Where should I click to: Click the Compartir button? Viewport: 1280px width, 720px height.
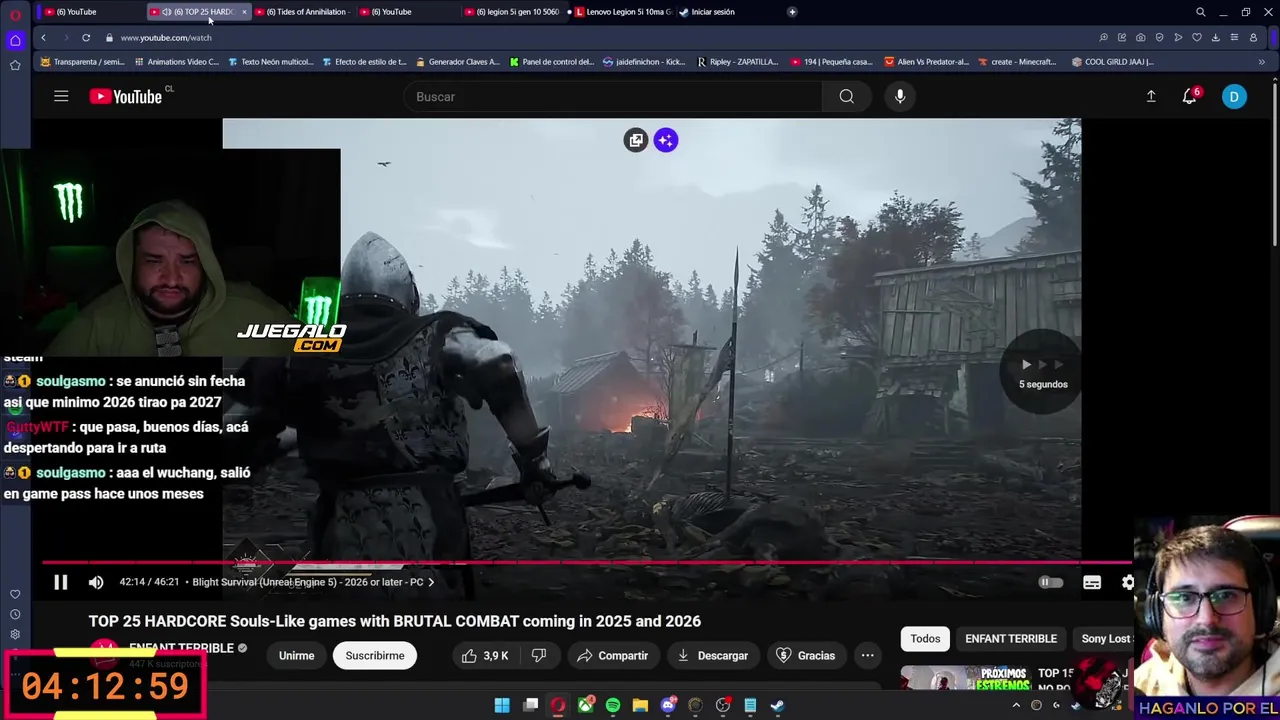pos(613,655)
